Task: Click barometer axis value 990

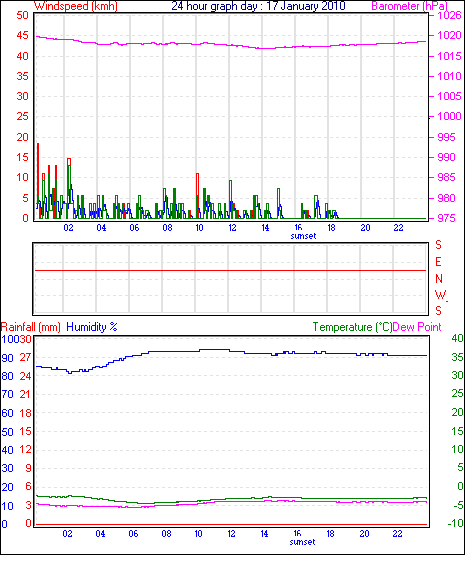Action: pyautogui.click(x=447, y=157)
